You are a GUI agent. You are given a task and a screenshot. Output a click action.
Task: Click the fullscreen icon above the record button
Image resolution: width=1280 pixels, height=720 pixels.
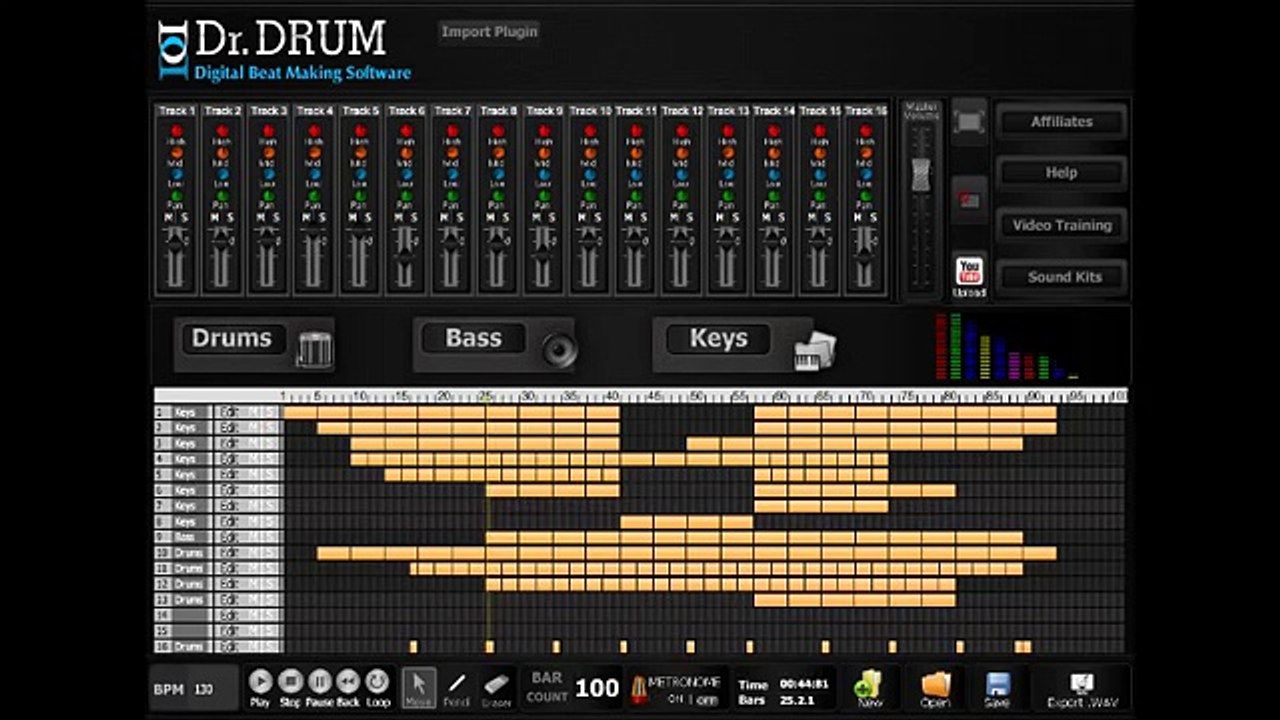pyautogui.click(x=969, y=121)
